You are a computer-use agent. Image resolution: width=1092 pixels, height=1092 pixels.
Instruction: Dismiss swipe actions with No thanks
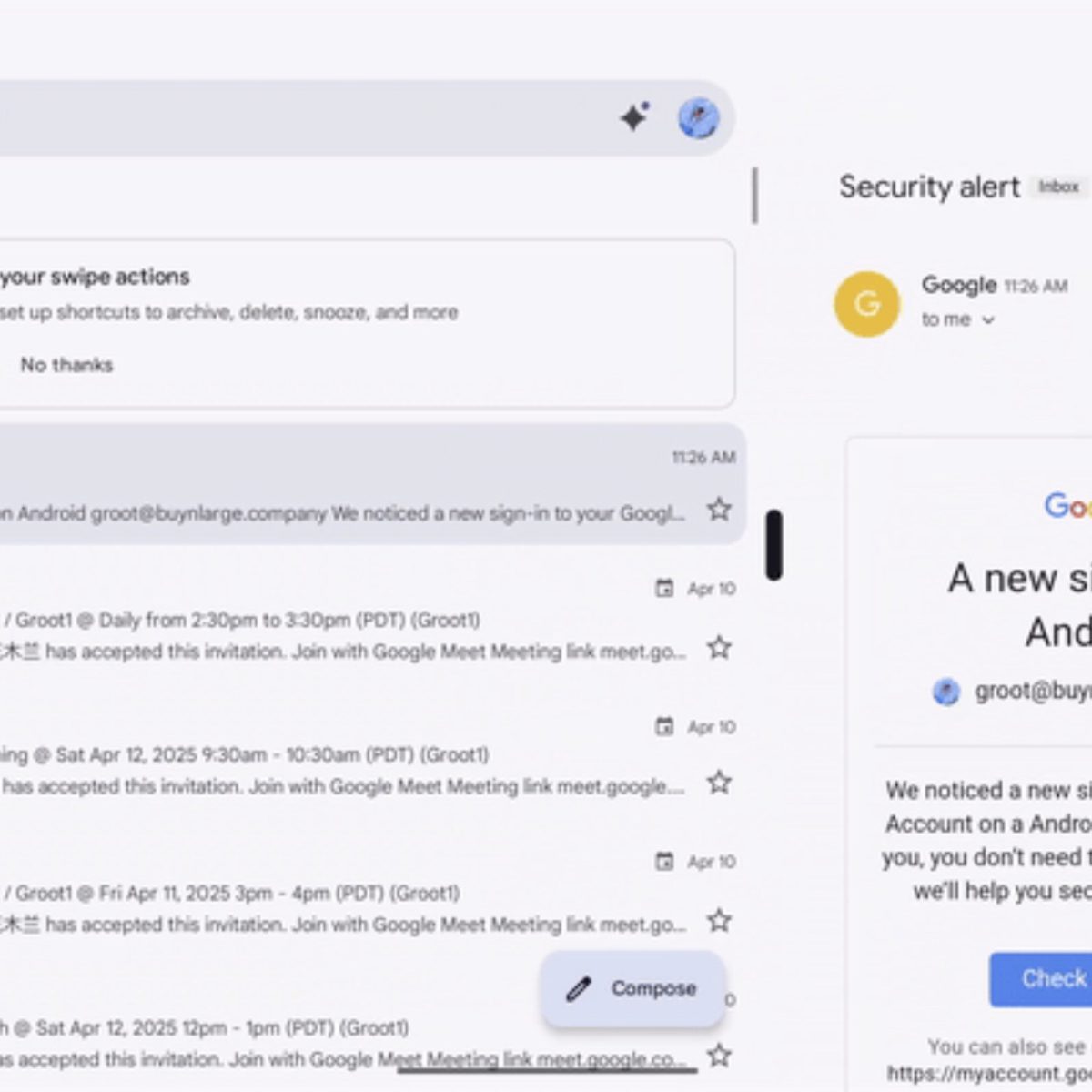click(x=66, y=365)
